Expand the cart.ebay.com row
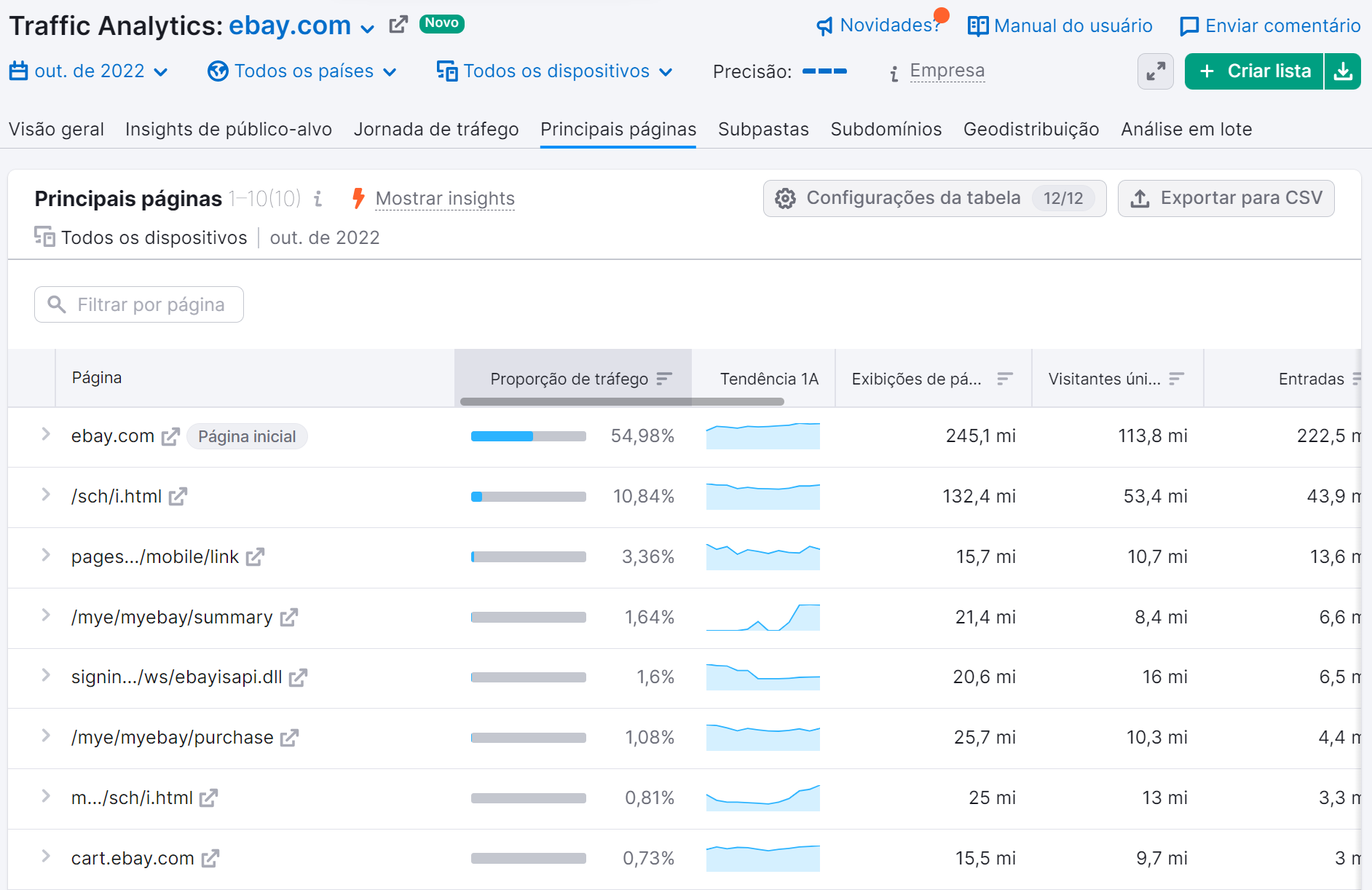The height and width of the screenshot is (890, 1372). click(x=46, y=856)
